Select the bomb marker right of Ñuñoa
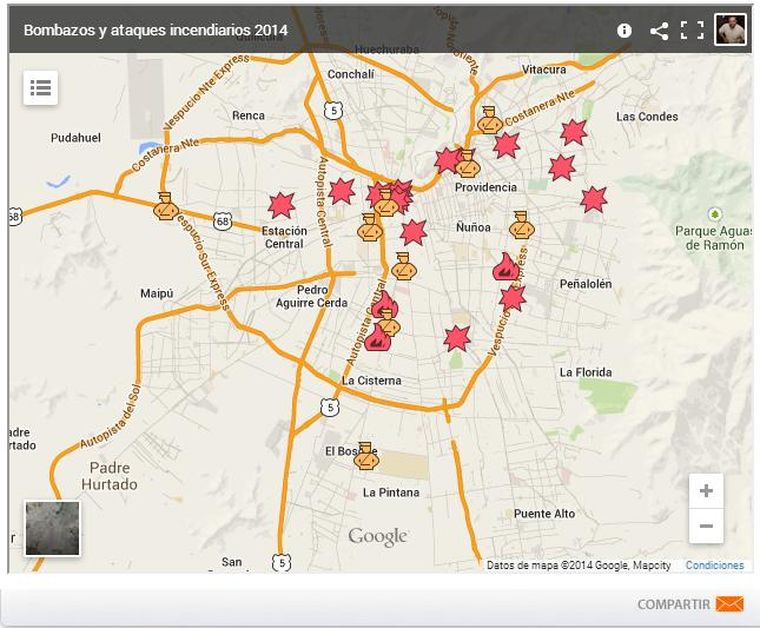This screenshot has height=628, width=760. click(x=521, y=225)
